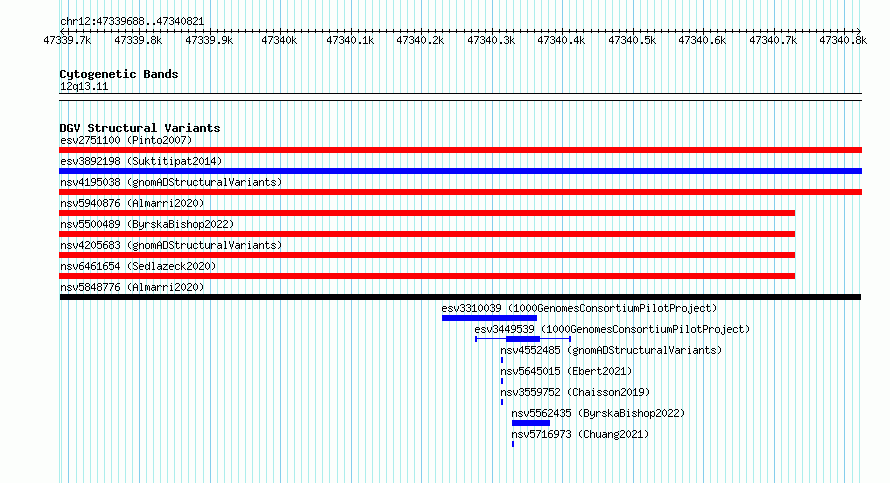Click the 47340.7k ruler tick label
Screen dimensions: 890x483
773,40
